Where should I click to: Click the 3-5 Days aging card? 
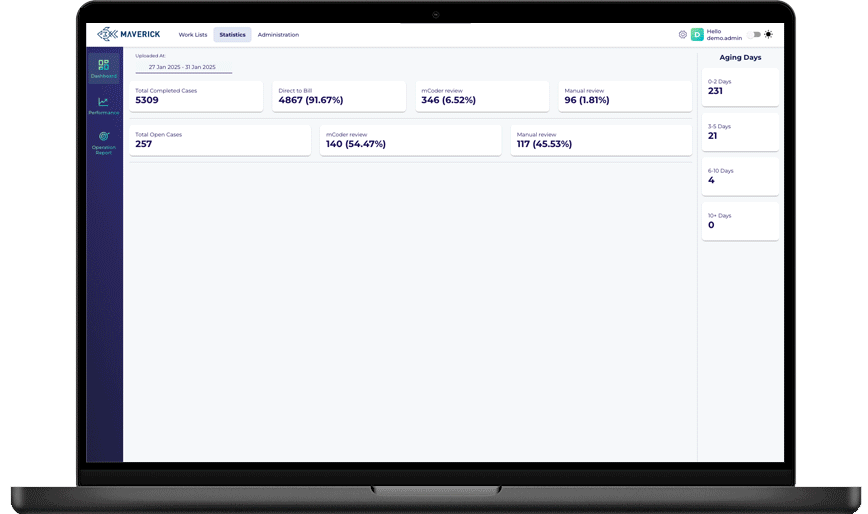click(x=740, y=132)
